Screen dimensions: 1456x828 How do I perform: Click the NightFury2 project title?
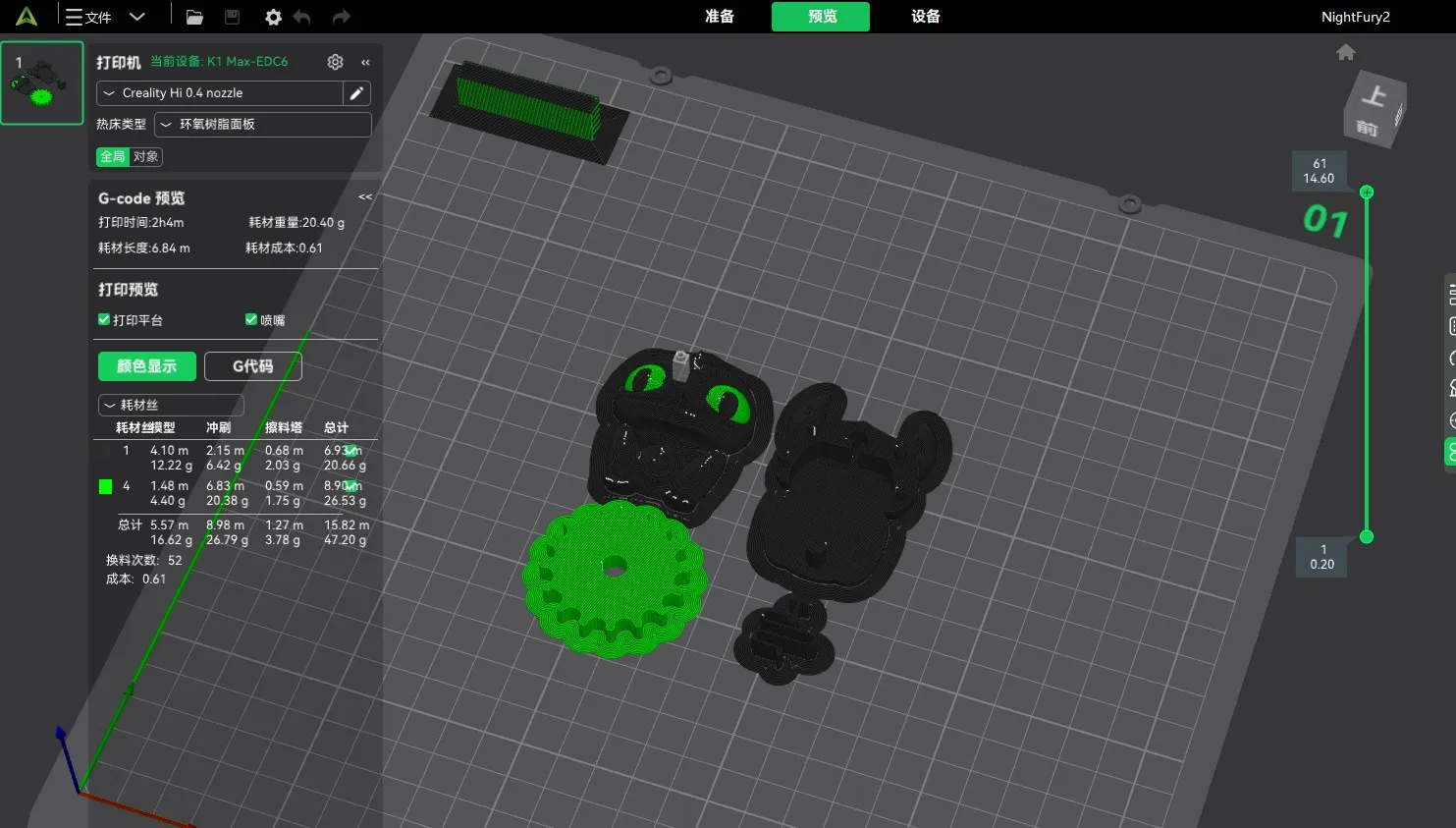point(1355,17)
